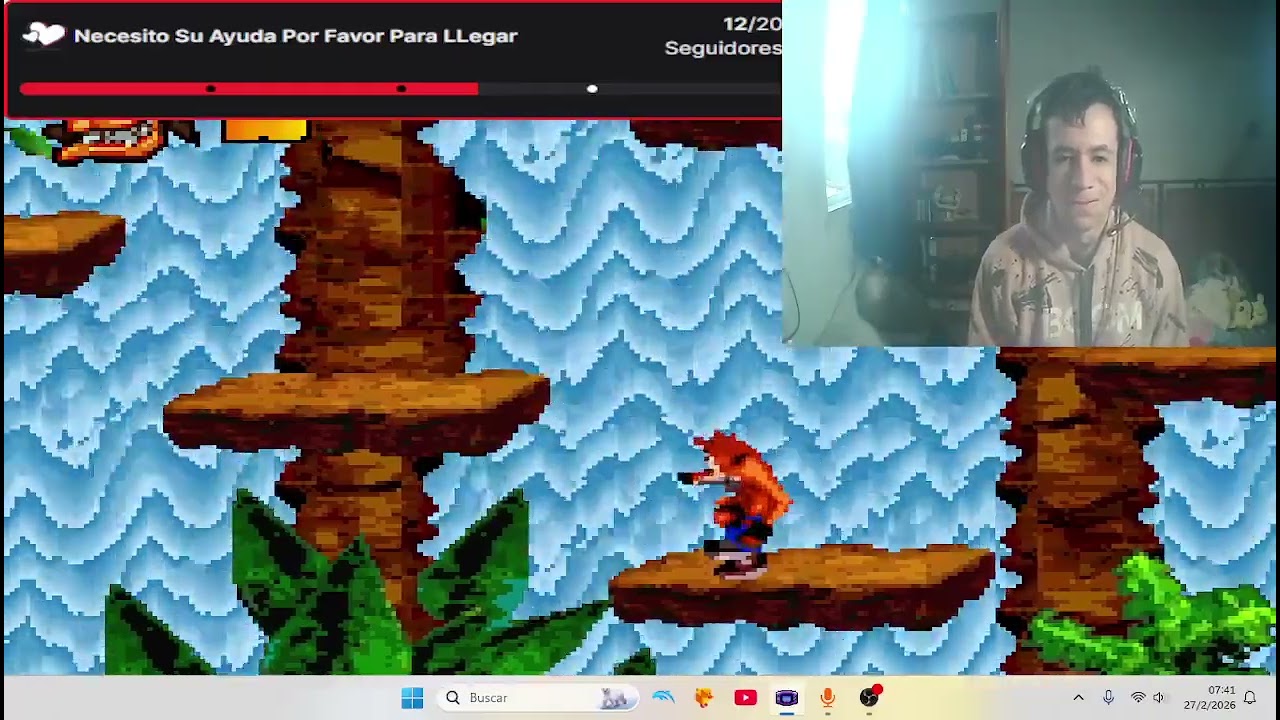The image size is (1280, 720).
Task: Open the volume speaker icon in tray
Action: [1159, 698]
